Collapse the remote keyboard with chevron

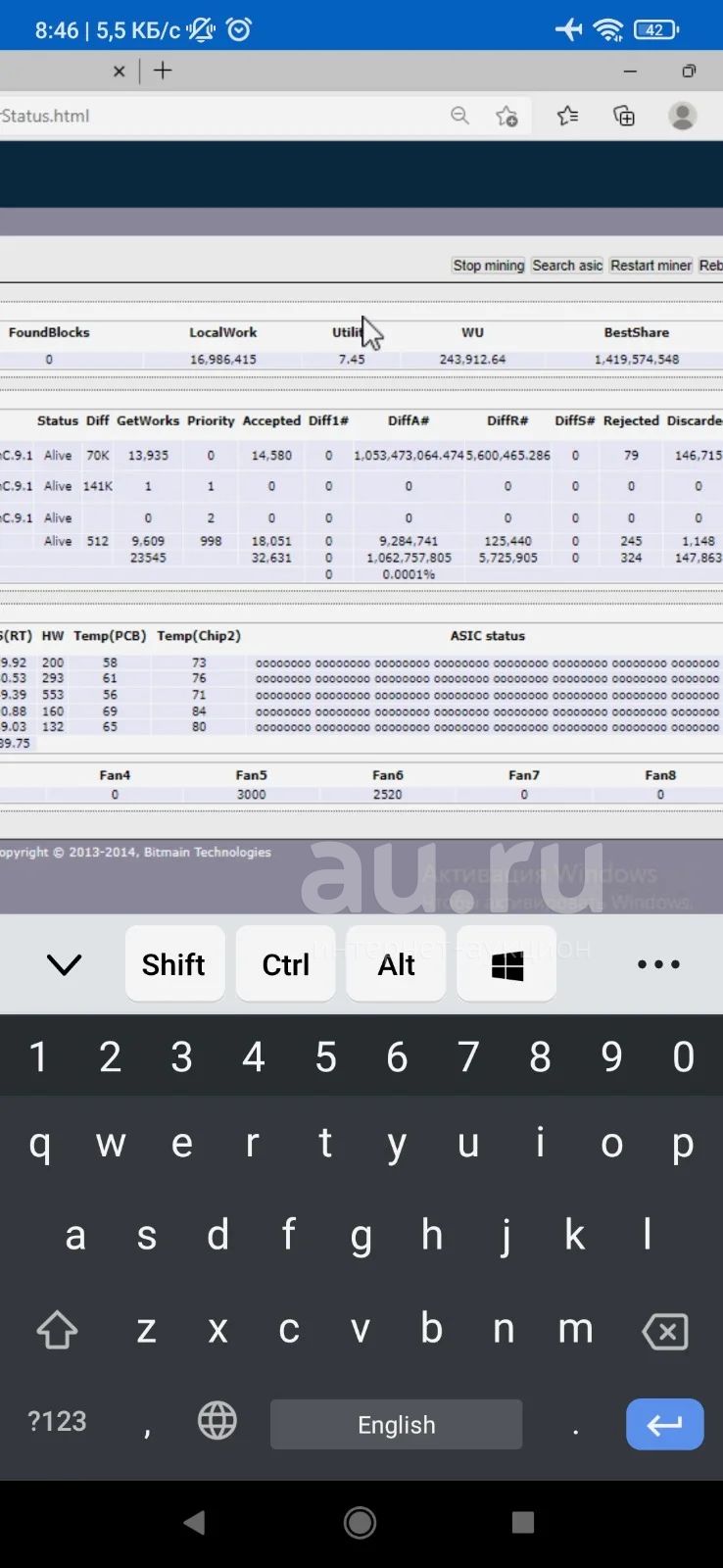pyautogui.click(x=64, y=964)
